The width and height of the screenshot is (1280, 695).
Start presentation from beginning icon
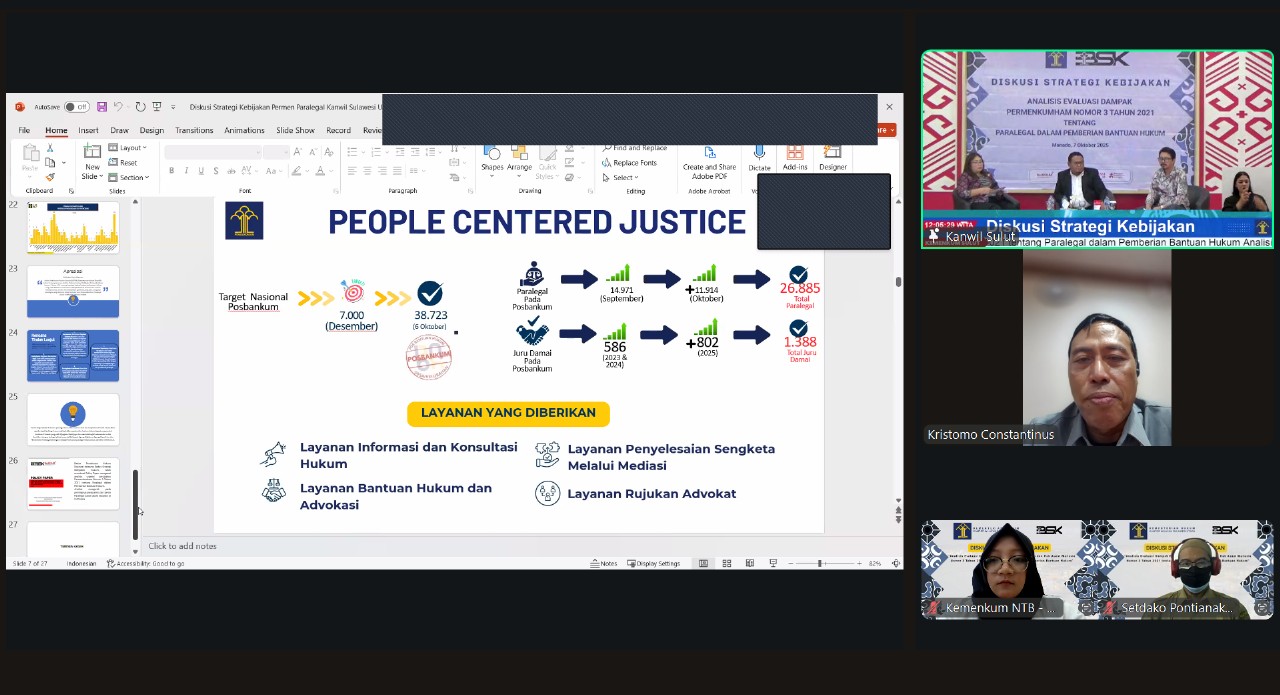point(157,107)
